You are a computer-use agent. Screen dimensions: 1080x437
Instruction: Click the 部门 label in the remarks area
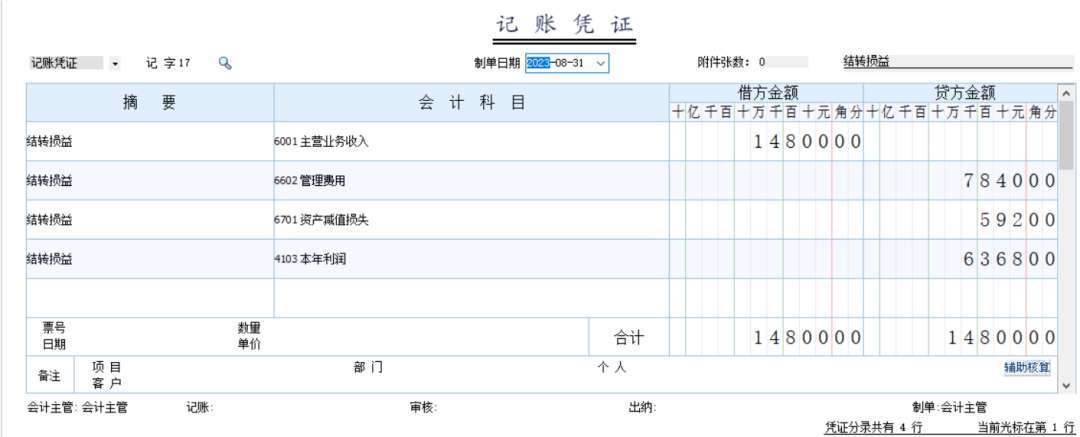tap(367, 367)
